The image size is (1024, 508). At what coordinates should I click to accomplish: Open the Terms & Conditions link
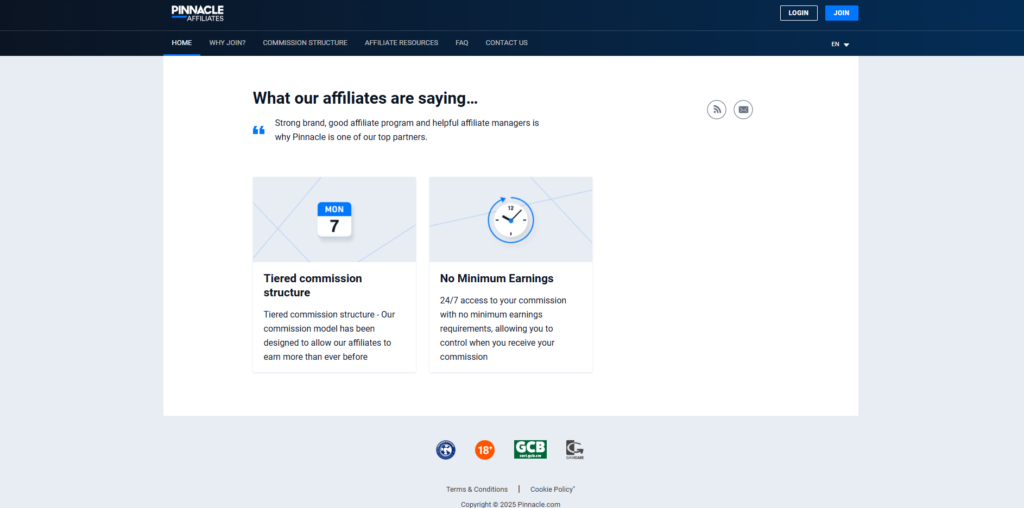477,489
